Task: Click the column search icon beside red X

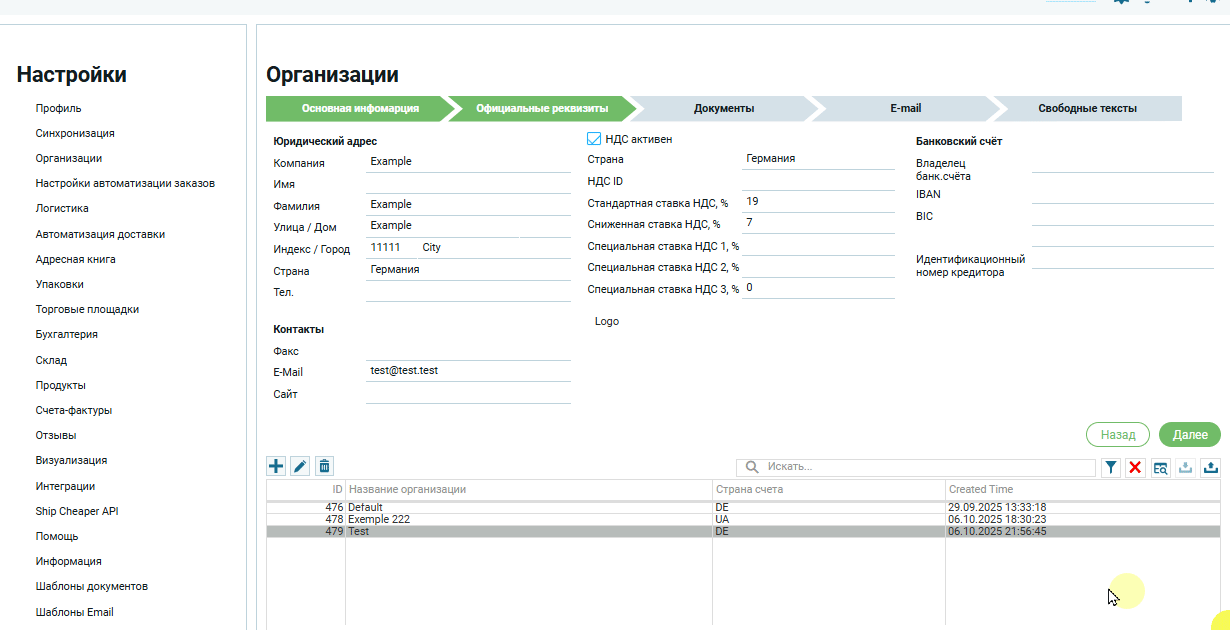Action: pos(1160,467)
